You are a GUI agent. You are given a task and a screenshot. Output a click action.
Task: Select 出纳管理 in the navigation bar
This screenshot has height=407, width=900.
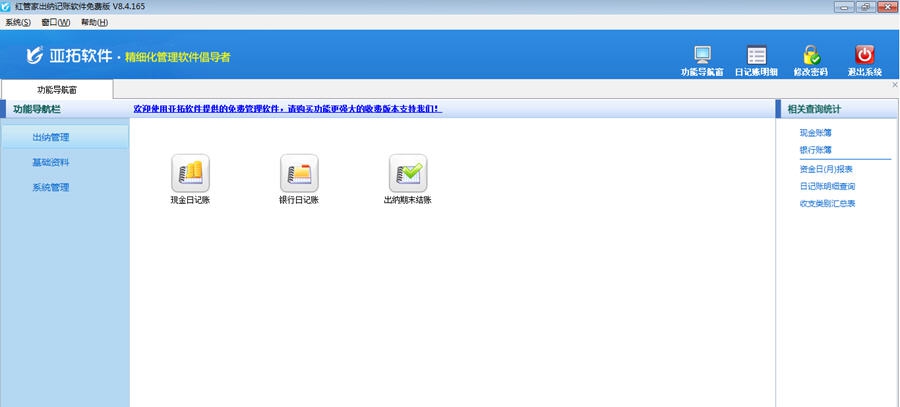point(65,137)
